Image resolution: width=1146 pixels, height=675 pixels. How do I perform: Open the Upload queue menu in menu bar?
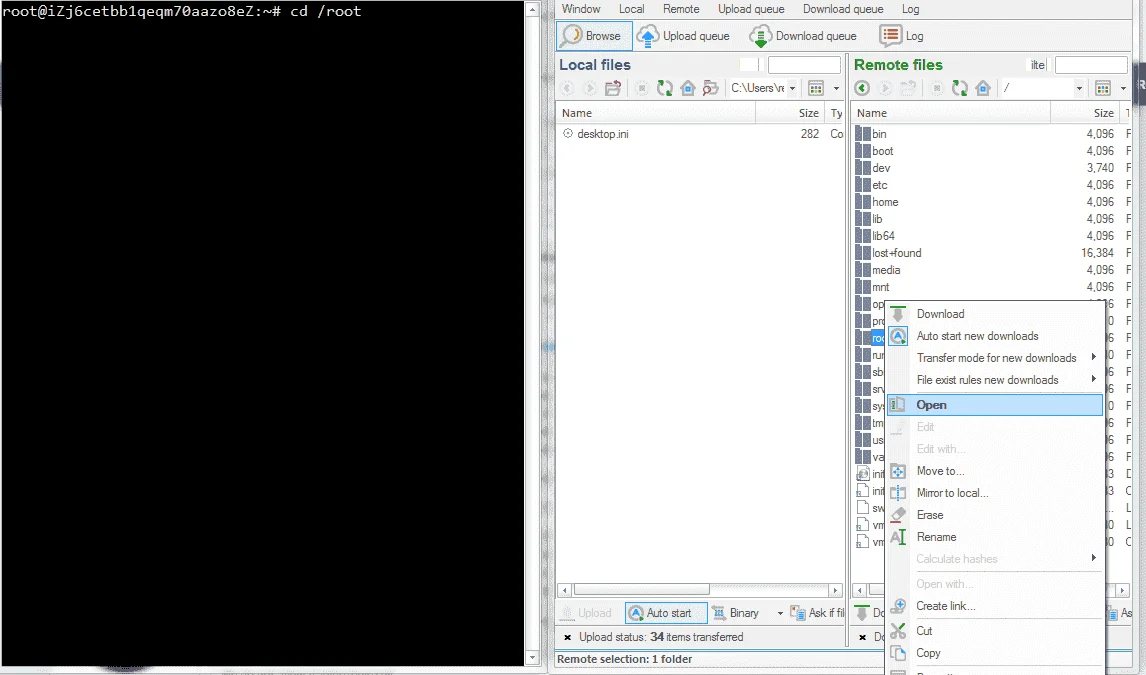click(x=751, y=9)
